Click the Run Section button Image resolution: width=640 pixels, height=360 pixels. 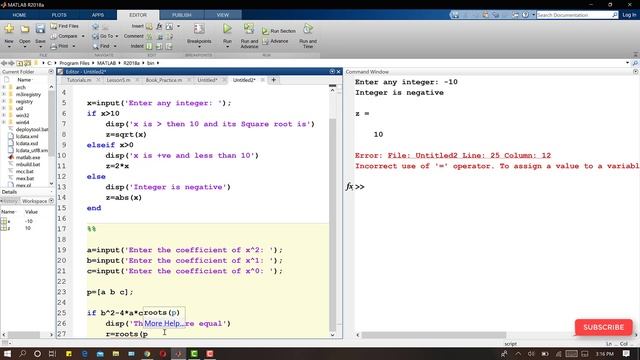[279, 31]
